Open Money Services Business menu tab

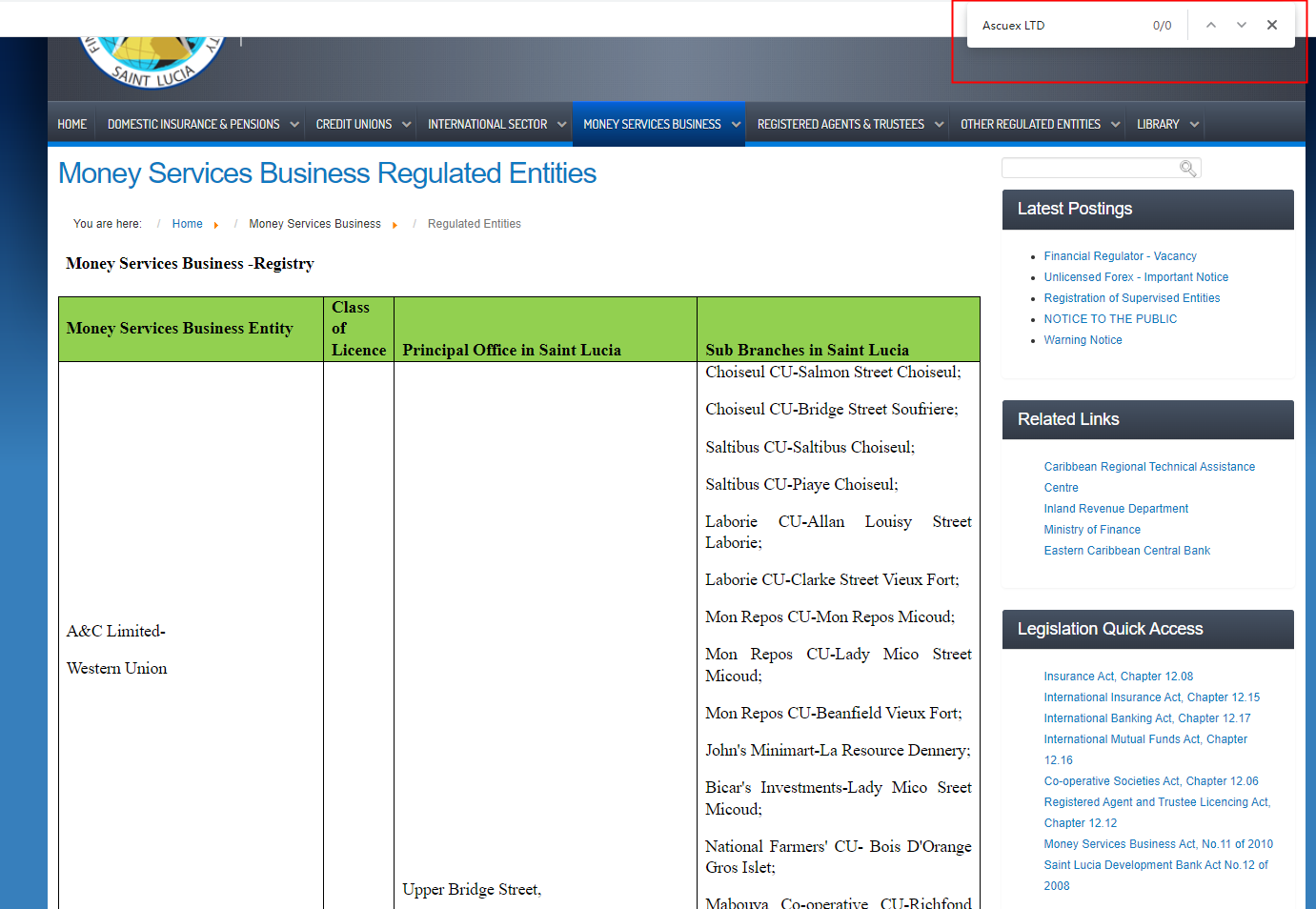tap(652, 125)
